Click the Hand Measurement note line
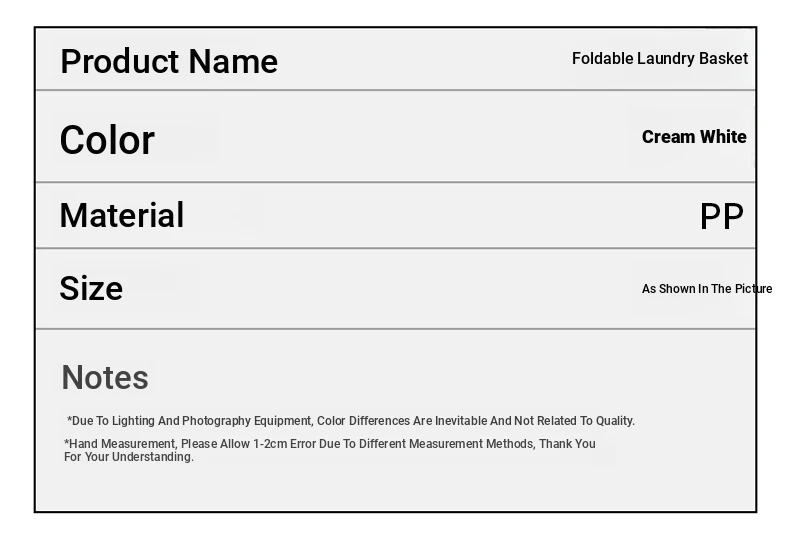 [329, 444]
